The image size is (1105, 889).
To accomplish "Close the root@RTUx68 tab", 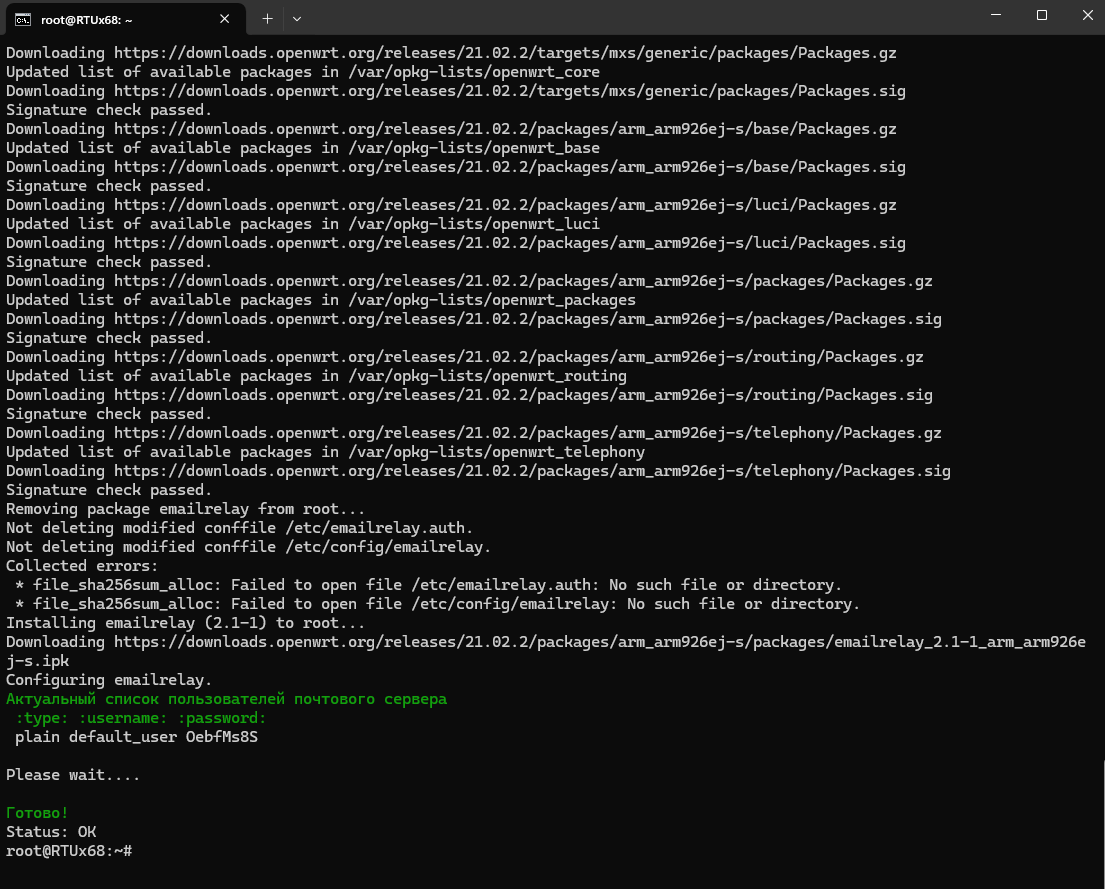I will tap(224, 19).
